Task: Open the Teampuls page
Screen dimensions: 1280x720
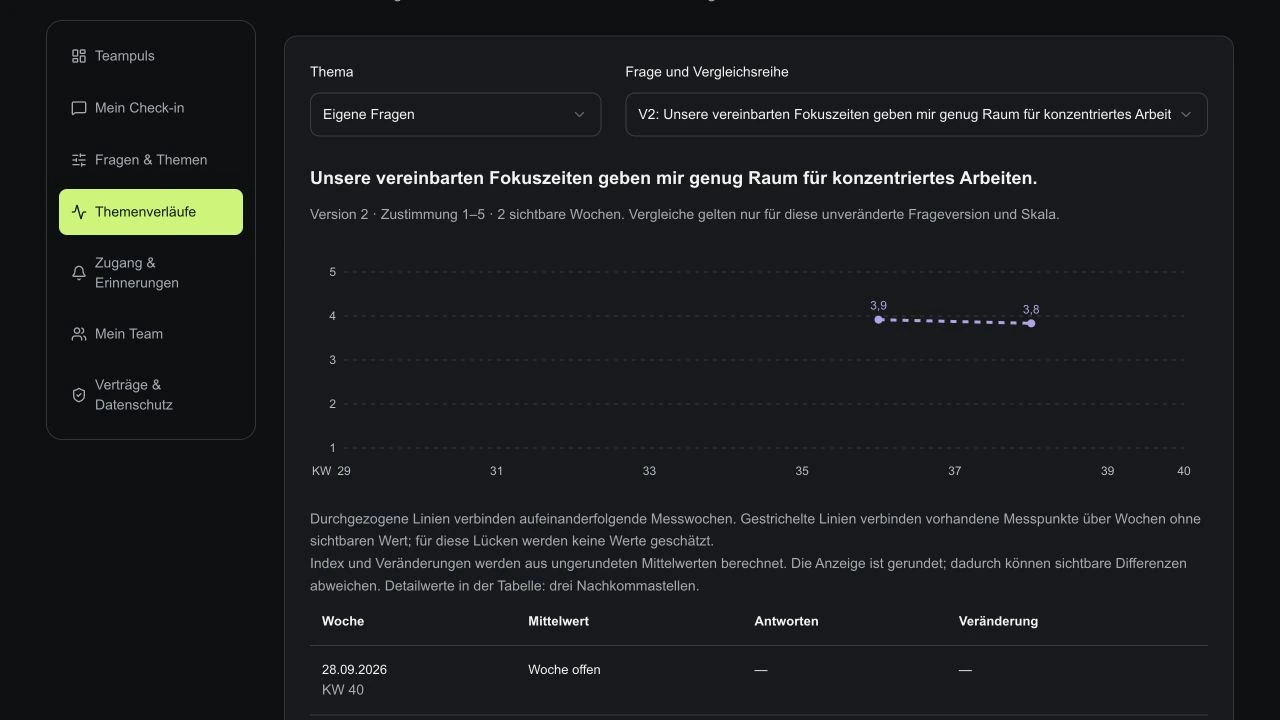Action: [x=151, y=56]
